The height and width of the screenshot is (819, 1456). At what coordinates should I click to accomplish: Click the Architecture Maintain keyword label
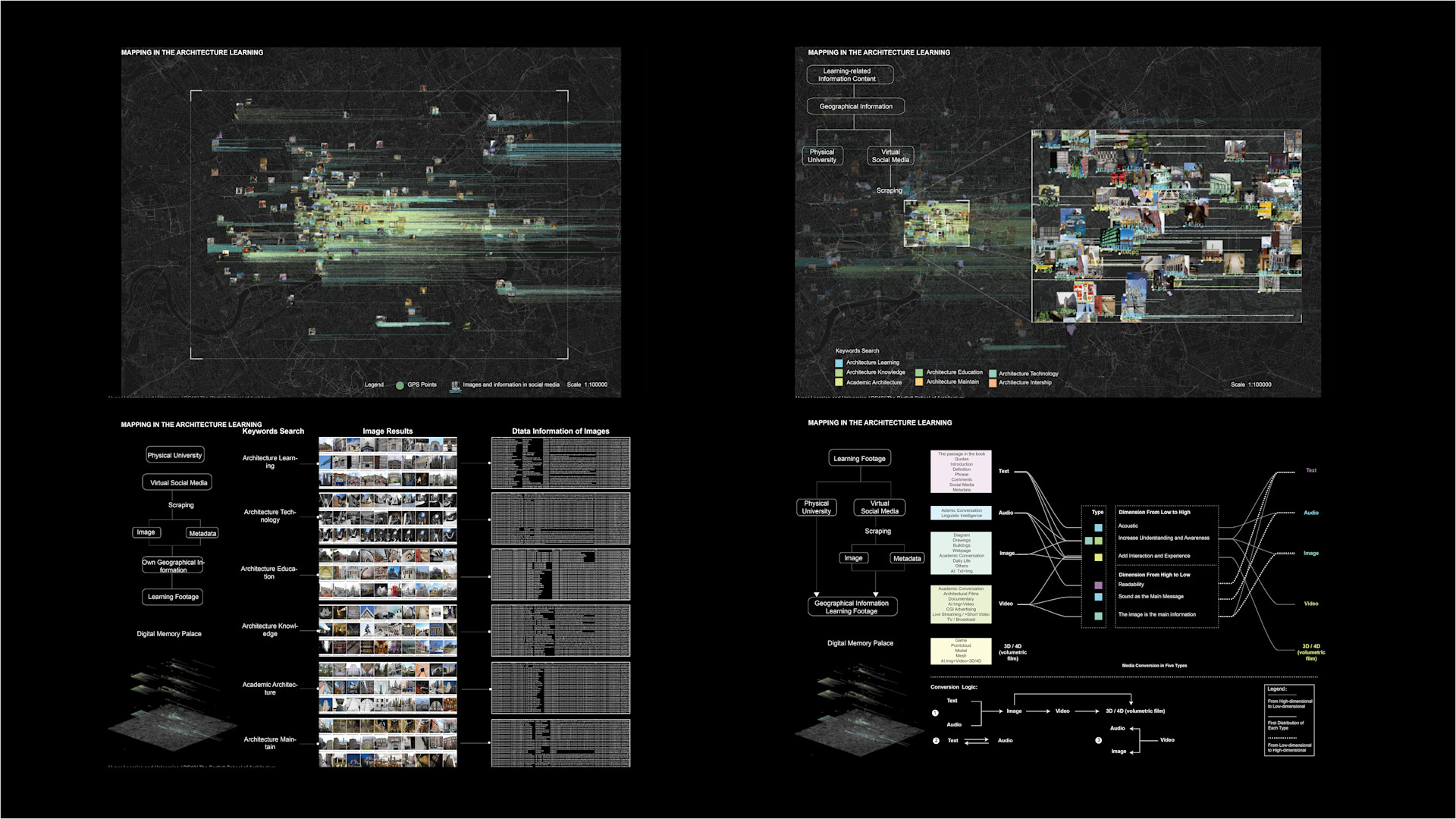pos(270,743)
